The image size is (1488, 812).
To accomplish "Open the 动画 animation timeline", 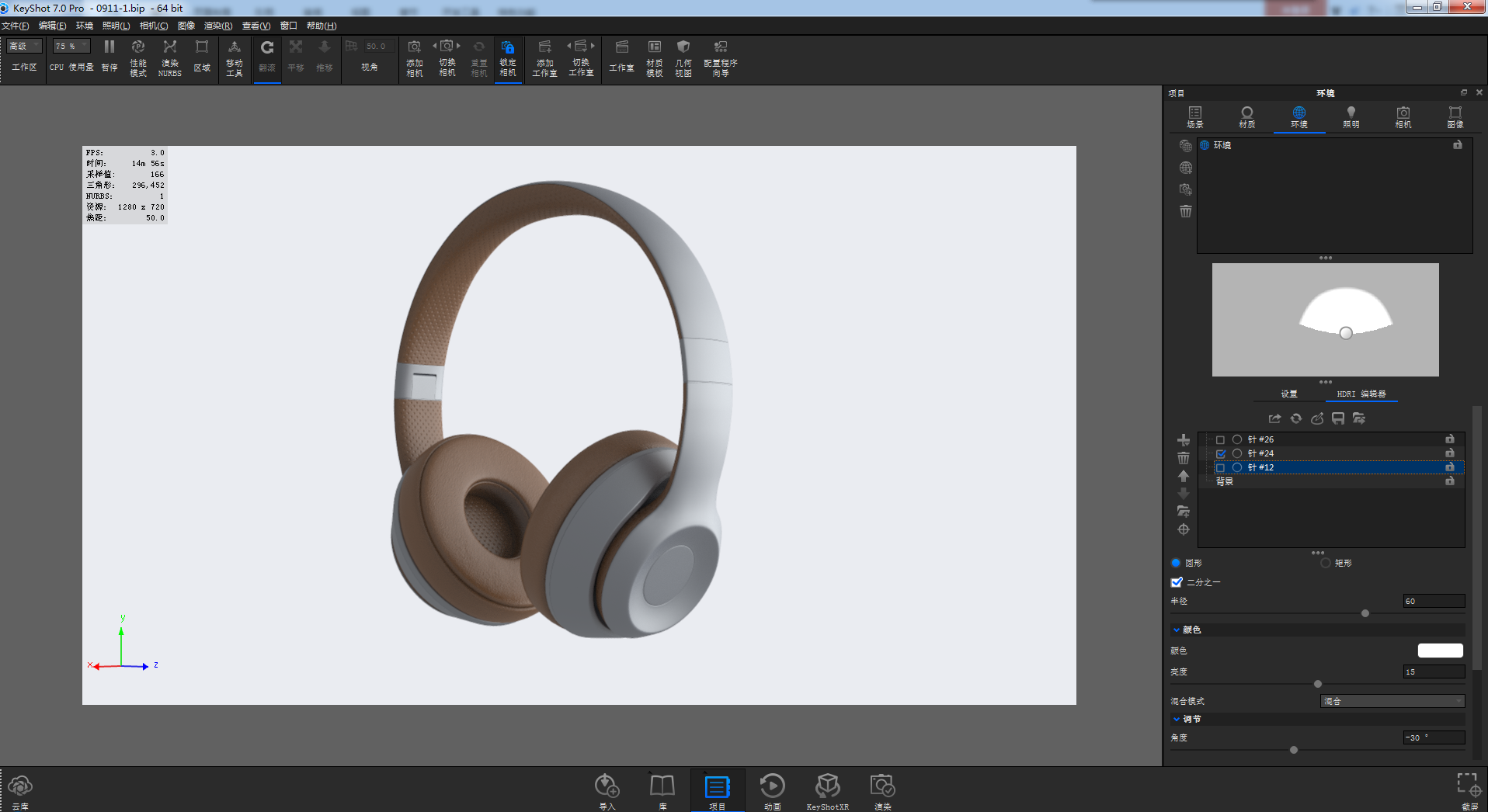I will 772,791.
